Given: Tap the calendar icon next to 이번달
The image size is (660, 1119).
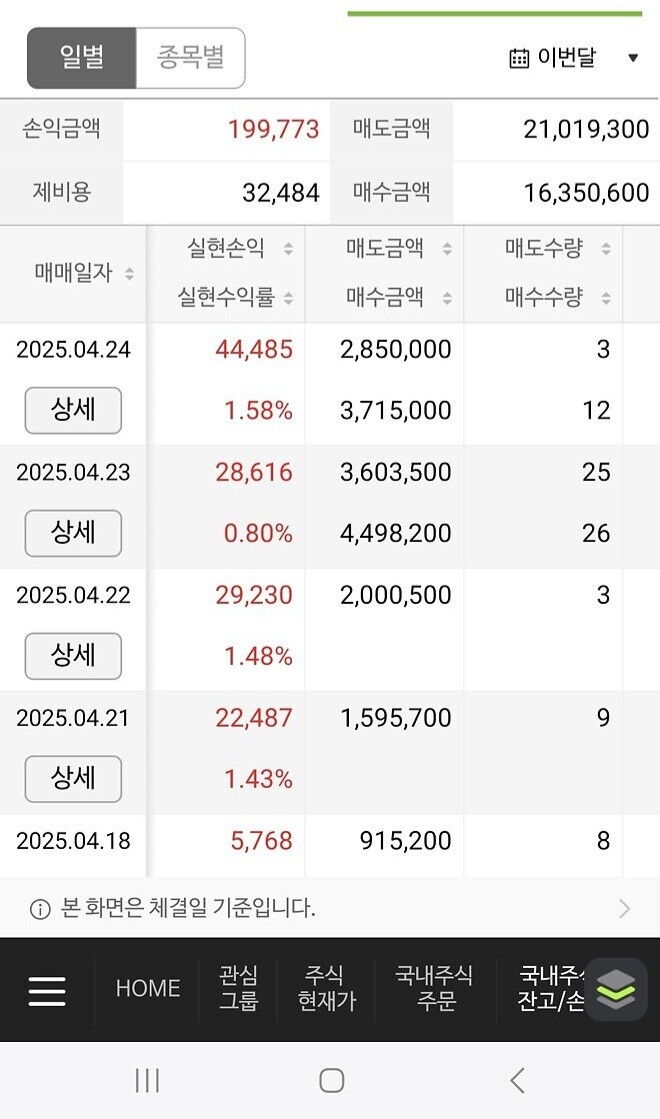Looking at the screenshot, I should pyautogui.click(x=518, y=58).
